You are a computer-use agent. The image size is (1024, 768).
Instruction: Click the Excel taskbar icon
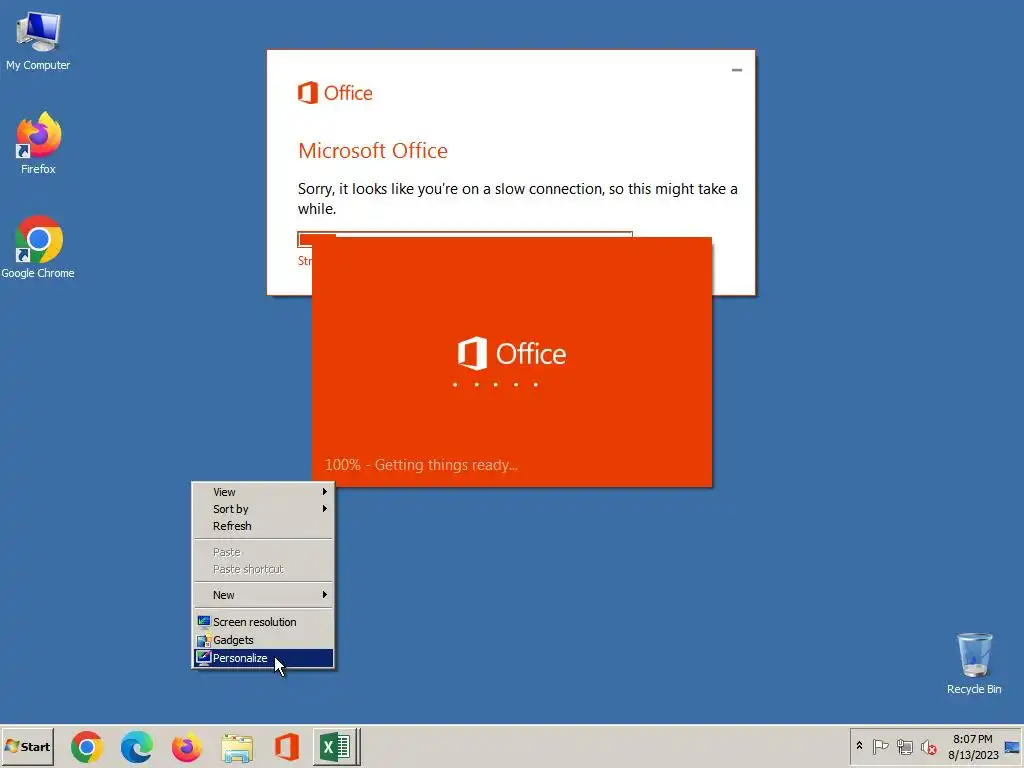336,747
